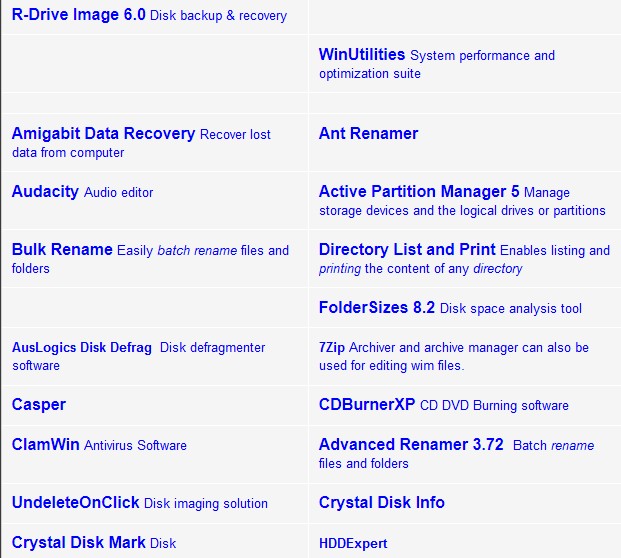
Task: Click 'Disk defragmenter' description text
Action: [x=212, y=347]
